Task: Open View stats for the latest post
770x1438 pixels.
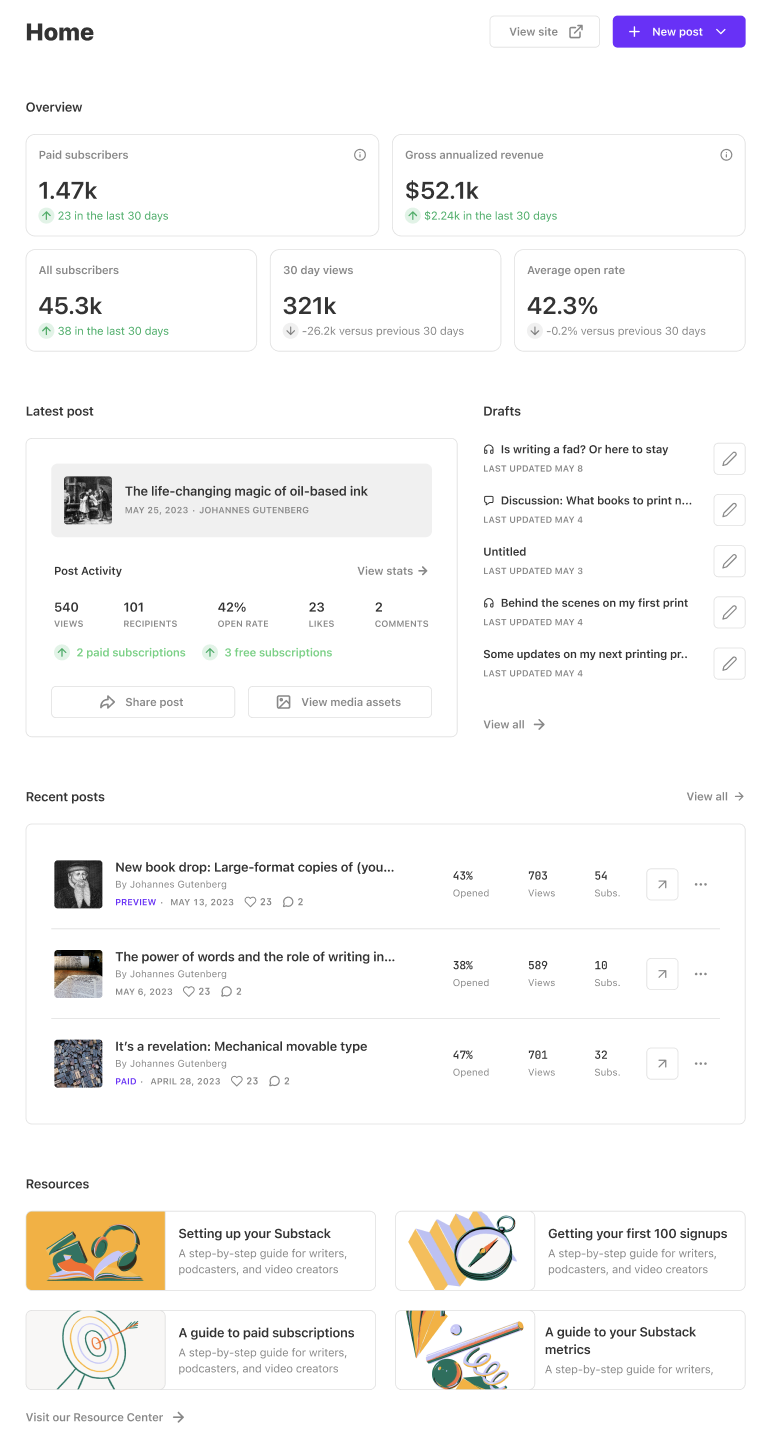Action: point(391,570)
